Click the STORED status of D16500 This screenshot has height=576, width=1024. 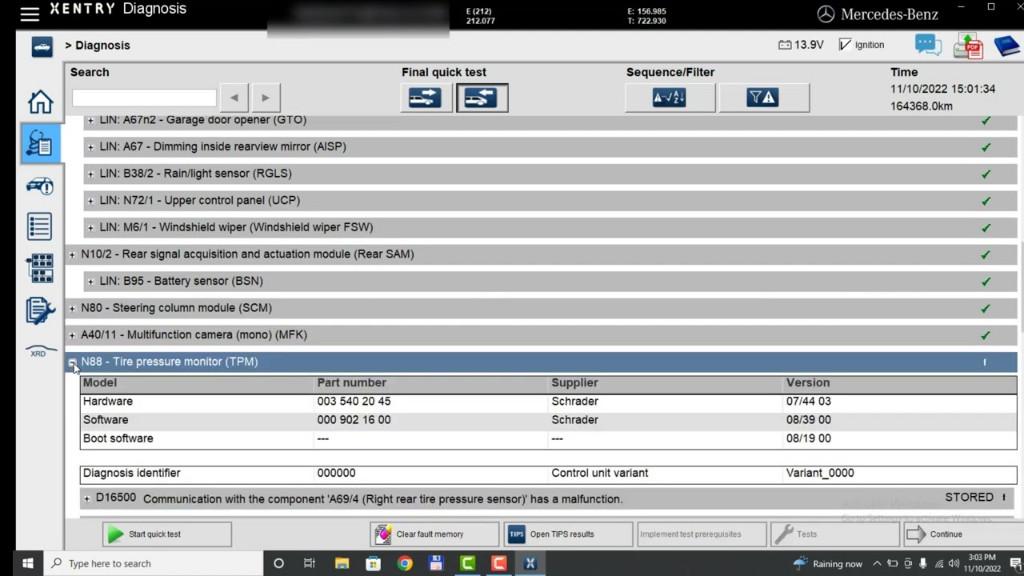[968, 498]
